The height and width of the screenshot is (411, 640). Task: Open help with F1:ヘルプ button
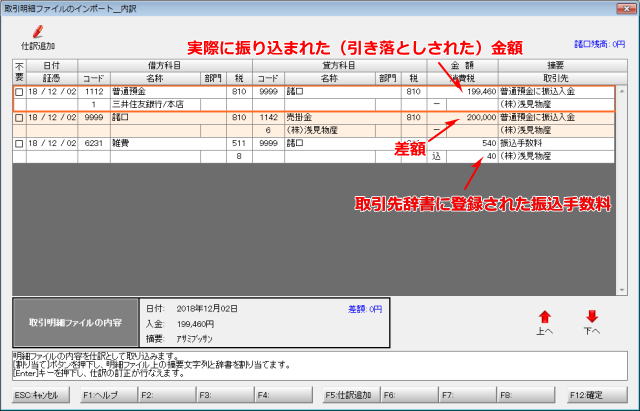[109, 395]
